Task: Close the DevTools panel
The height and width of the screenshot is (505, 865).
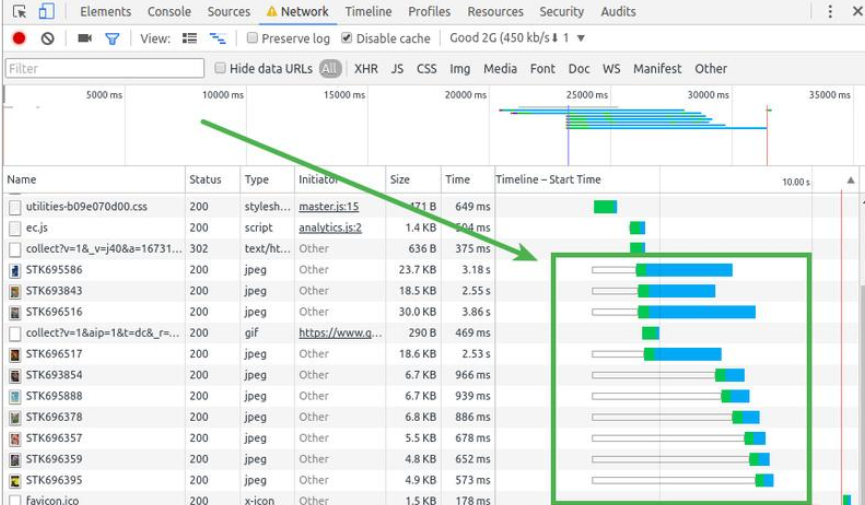Action: coord(858,11)
